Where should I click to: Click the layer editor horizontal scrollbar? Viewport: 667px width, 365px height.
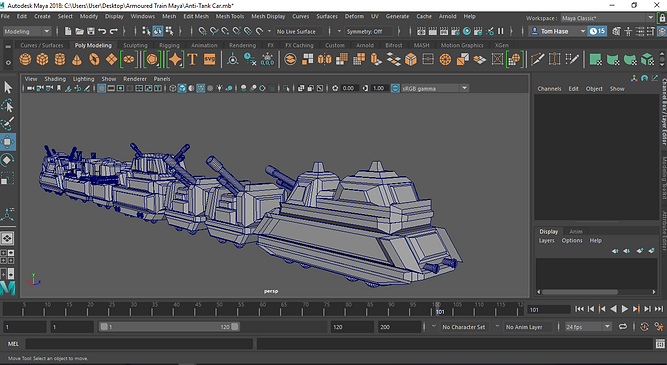point(579,292)
